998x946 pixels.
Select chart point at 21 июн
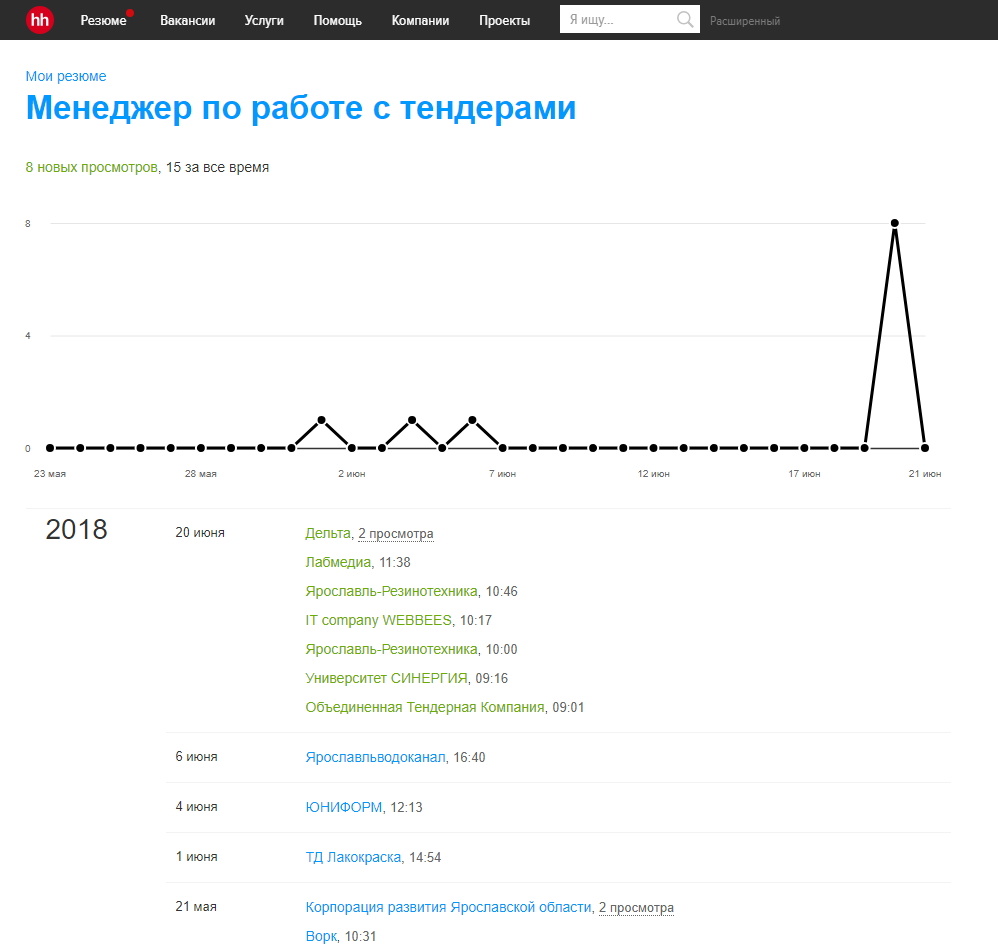point(925,448)
